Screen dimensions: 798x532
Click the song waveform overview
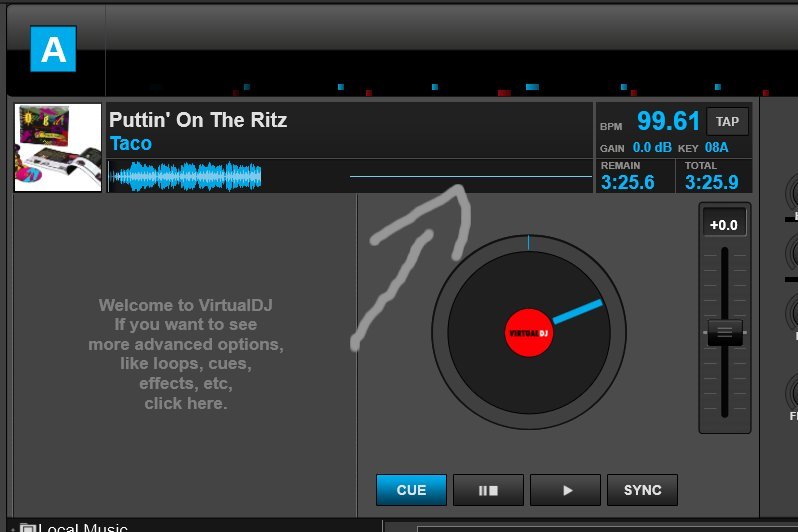tap(350, 176)
